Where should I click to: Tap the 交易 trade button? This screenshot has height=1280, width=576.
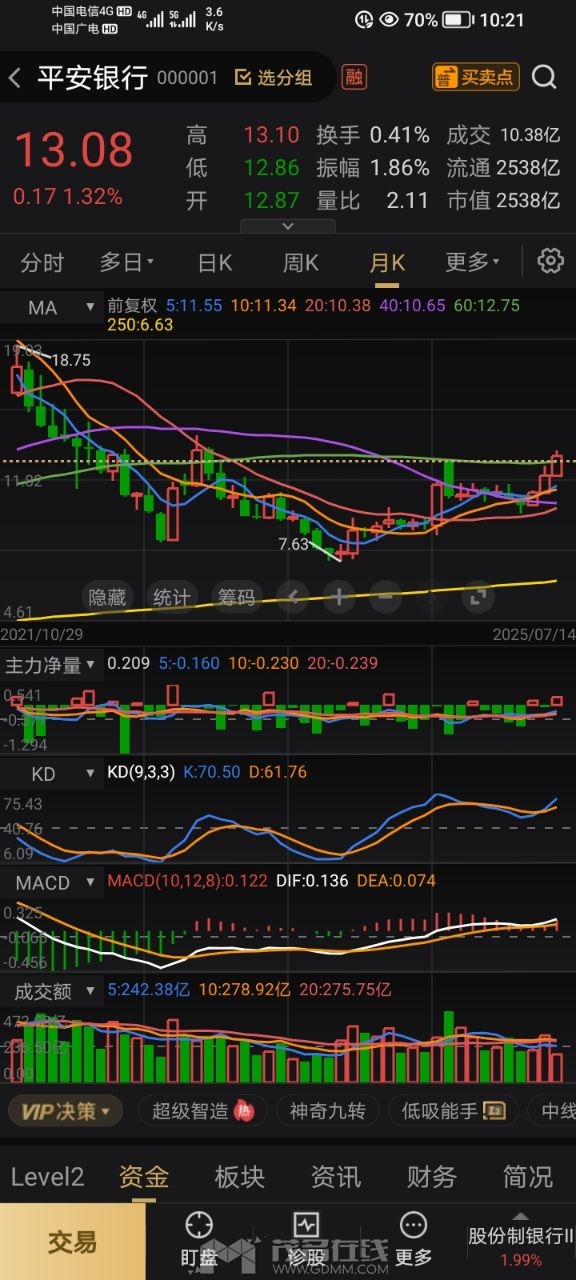pos(72,1242)
